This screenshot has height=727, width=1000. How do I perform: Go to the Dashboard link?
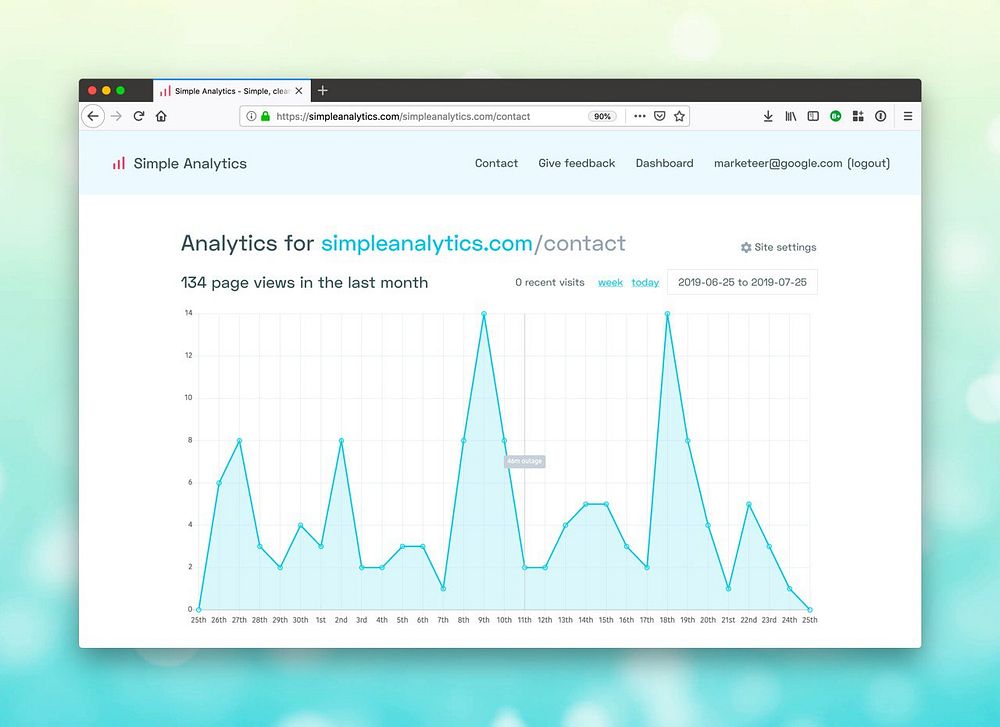point(665,163)
